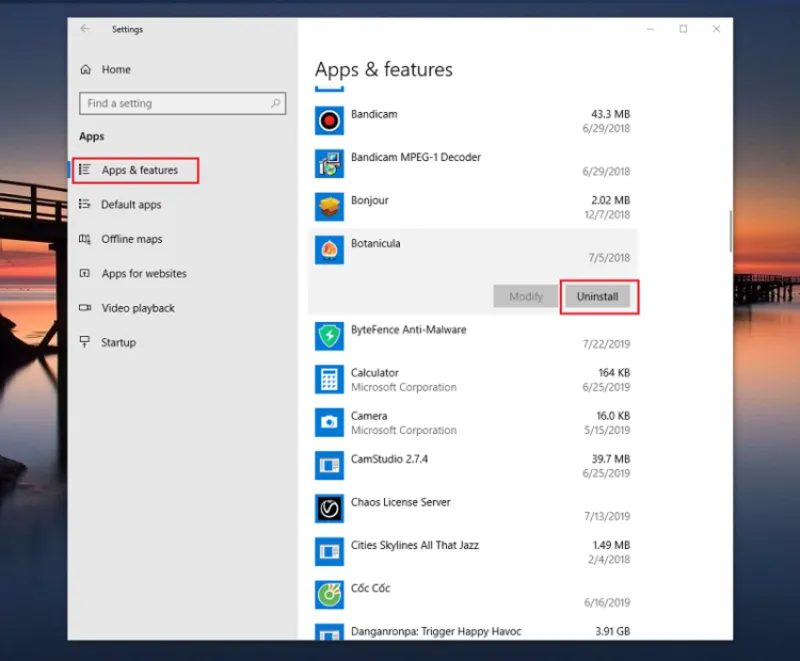Click the apps list vertical scrollbar
The width and height of the screenshot is (800, 661).
pos(731,232)
